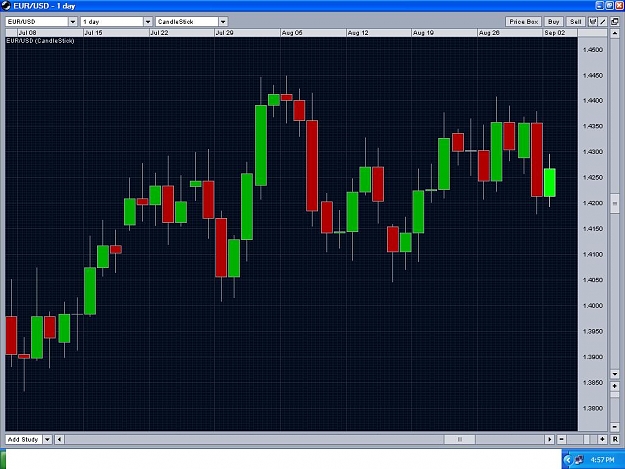Open the 1 day timeframe dropdown arrow

[x=148, y=22]
